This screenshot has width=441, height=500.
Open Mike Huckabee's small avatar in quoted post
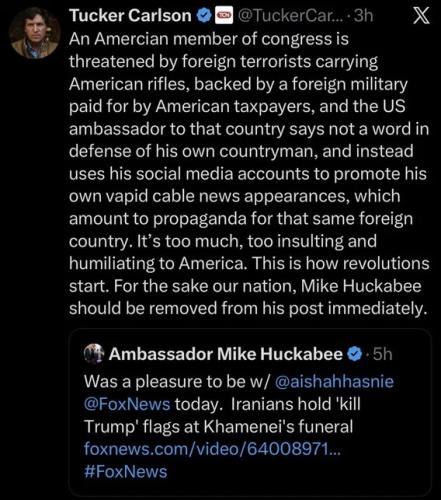point(94,354)
